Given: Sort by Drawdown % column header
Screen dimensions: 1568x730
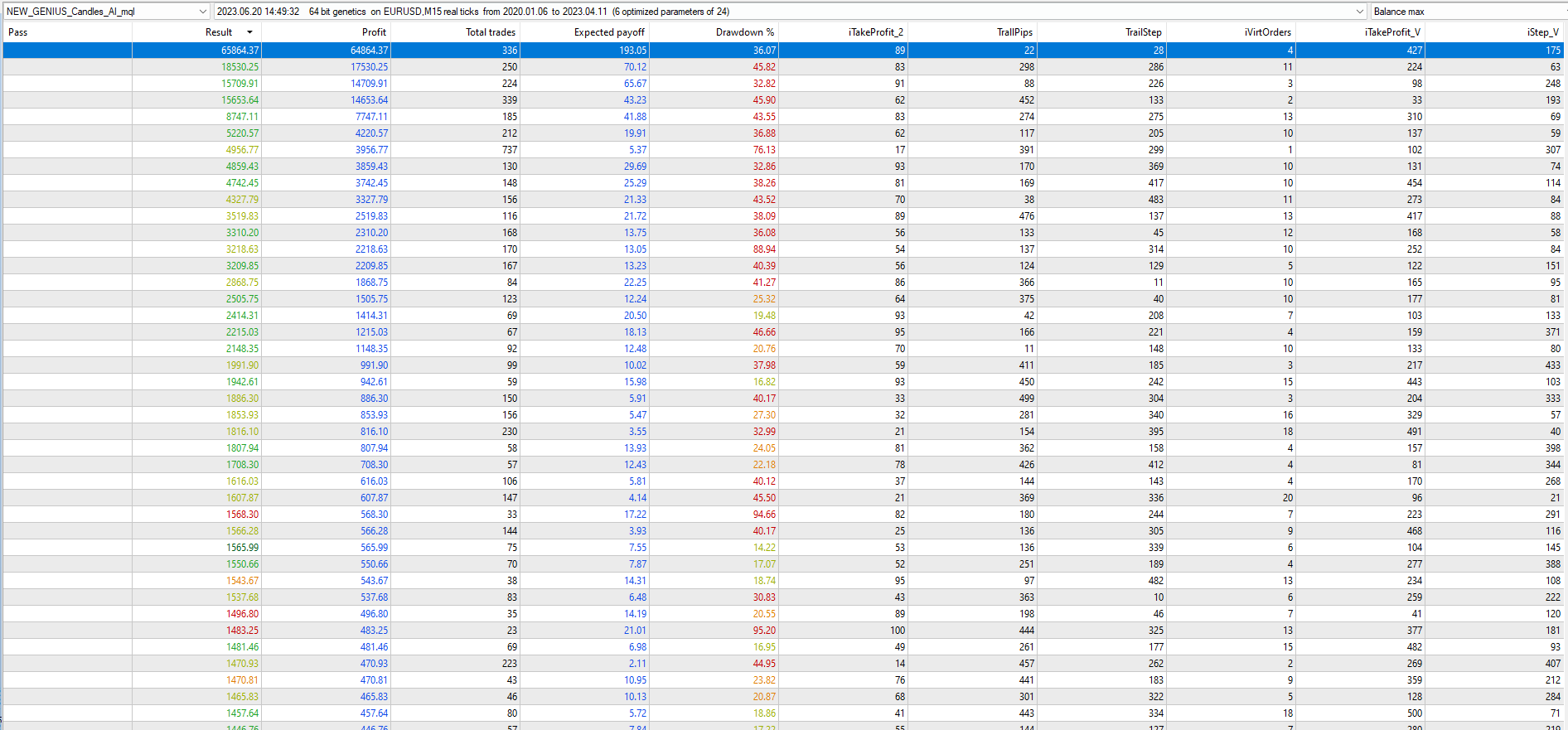Looking at the screenshot, I should coord(745,32).
